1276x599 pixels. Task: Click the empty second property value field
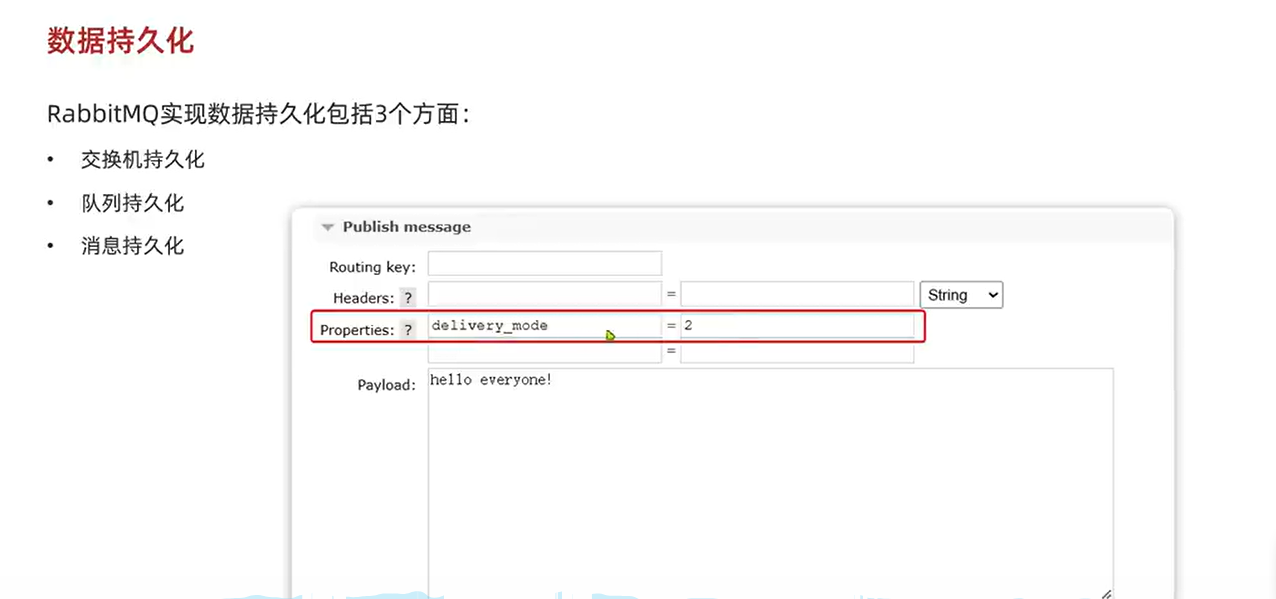(797, 353)
